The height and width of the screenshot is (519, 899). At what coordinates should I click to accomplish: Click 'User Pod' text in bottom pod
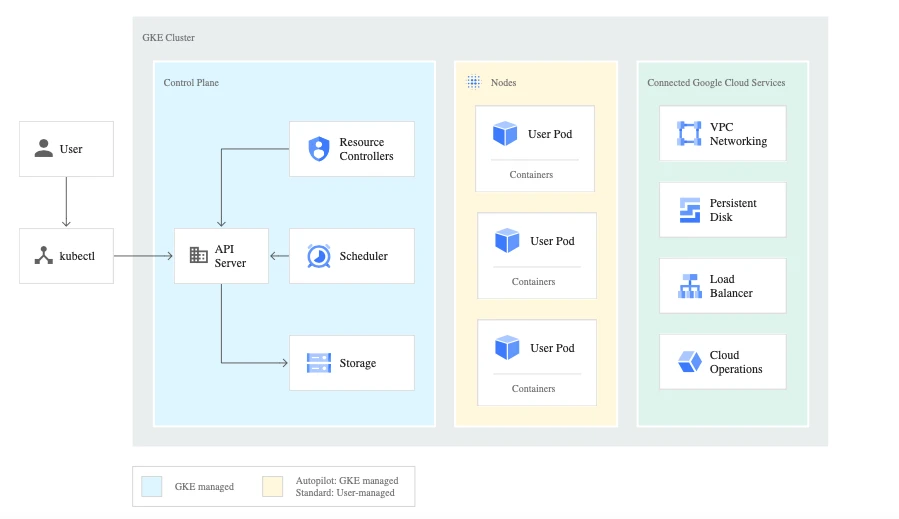point(552,348)
